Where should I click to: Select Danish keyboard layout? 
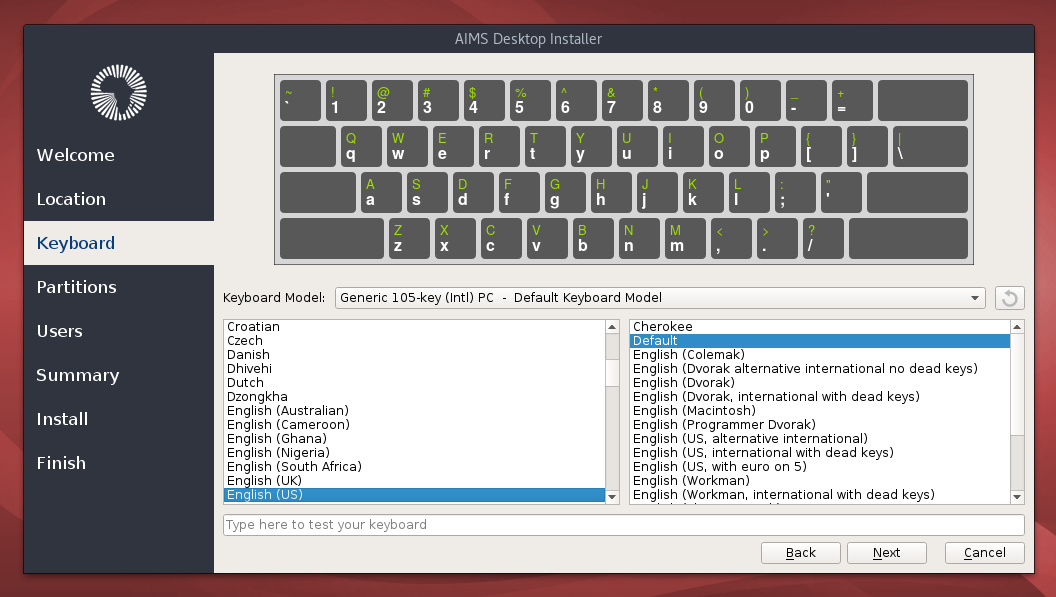point(415,354)
